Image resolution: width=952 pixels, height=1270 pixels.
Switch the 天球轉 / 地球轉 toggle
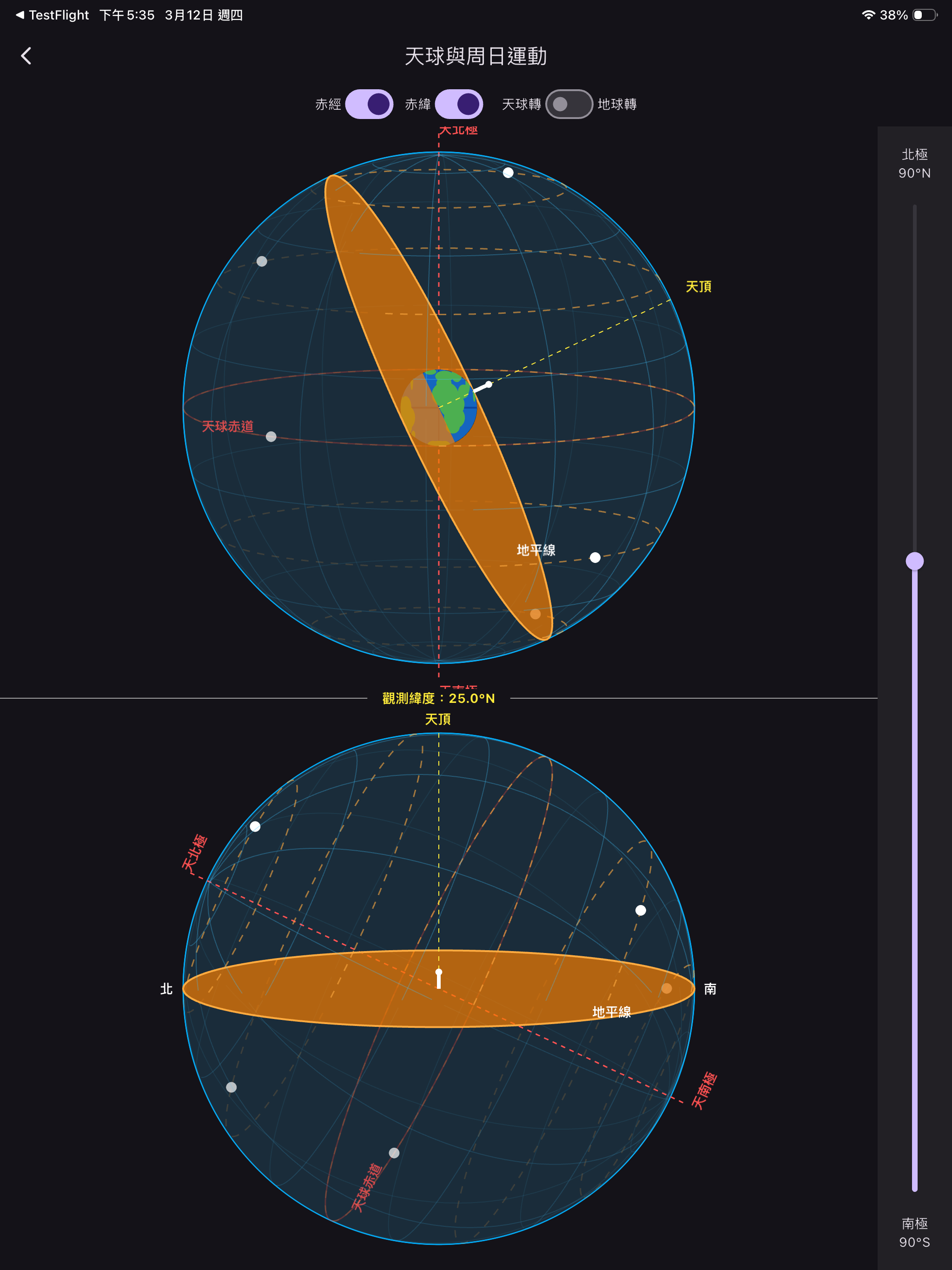click(x=569, y=104)
